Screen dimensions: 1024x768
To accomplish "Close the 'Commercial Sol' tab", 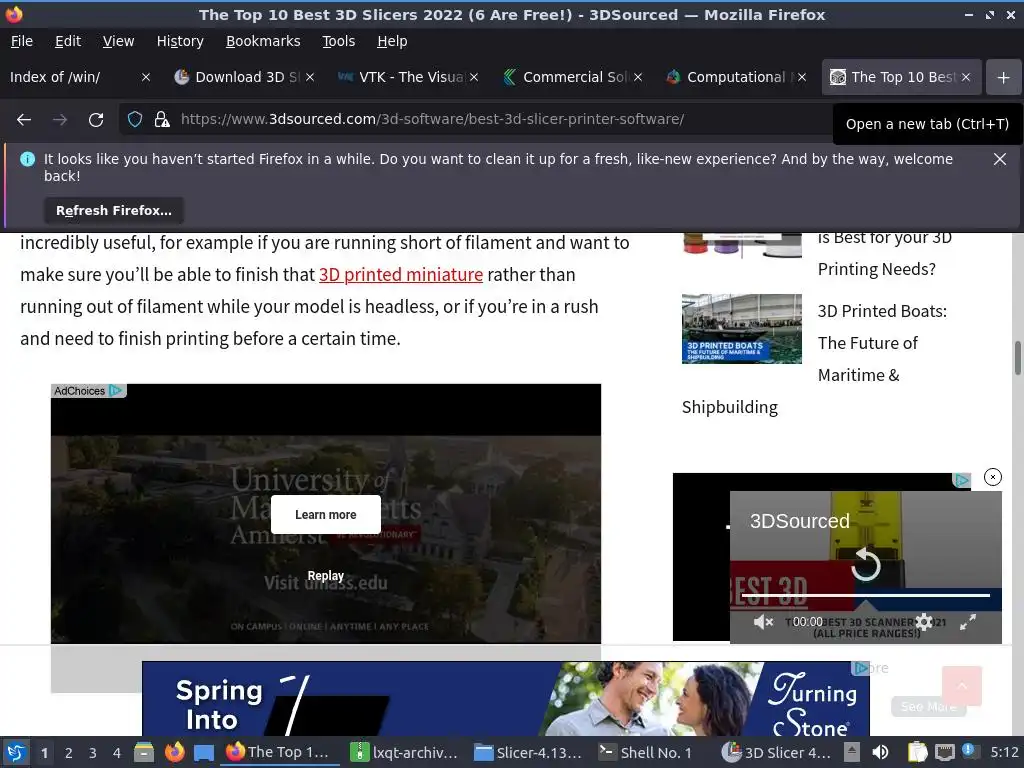I will pos(638,77).
